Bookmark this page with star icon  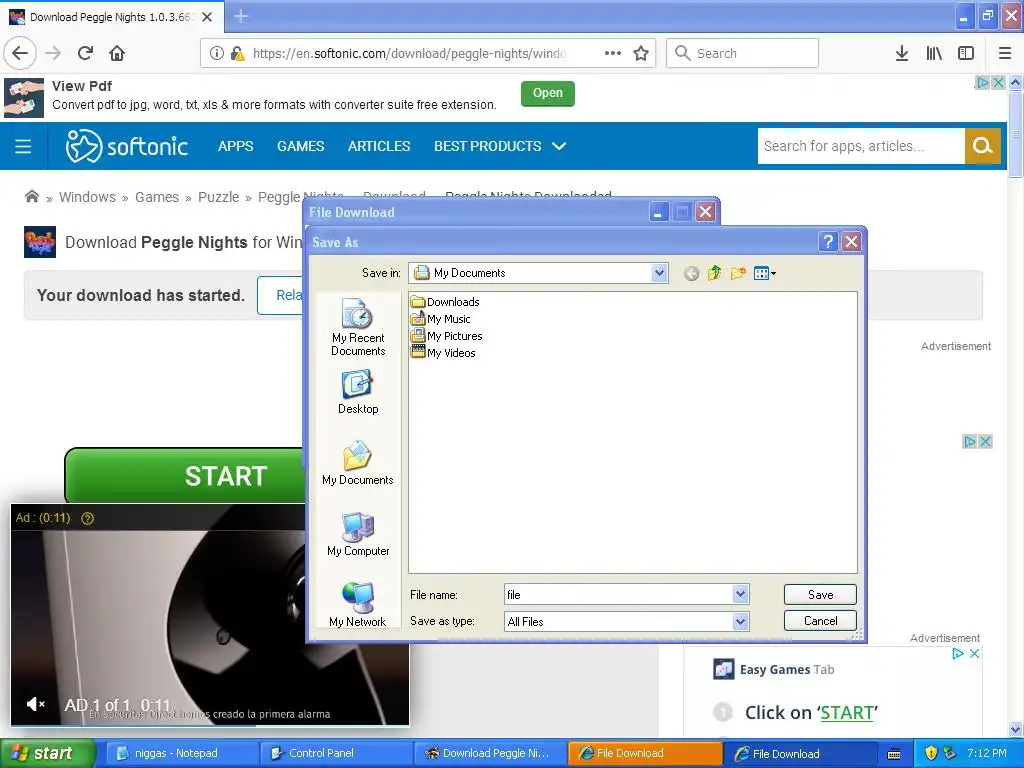pyautogui.click(x=641, y=53)
